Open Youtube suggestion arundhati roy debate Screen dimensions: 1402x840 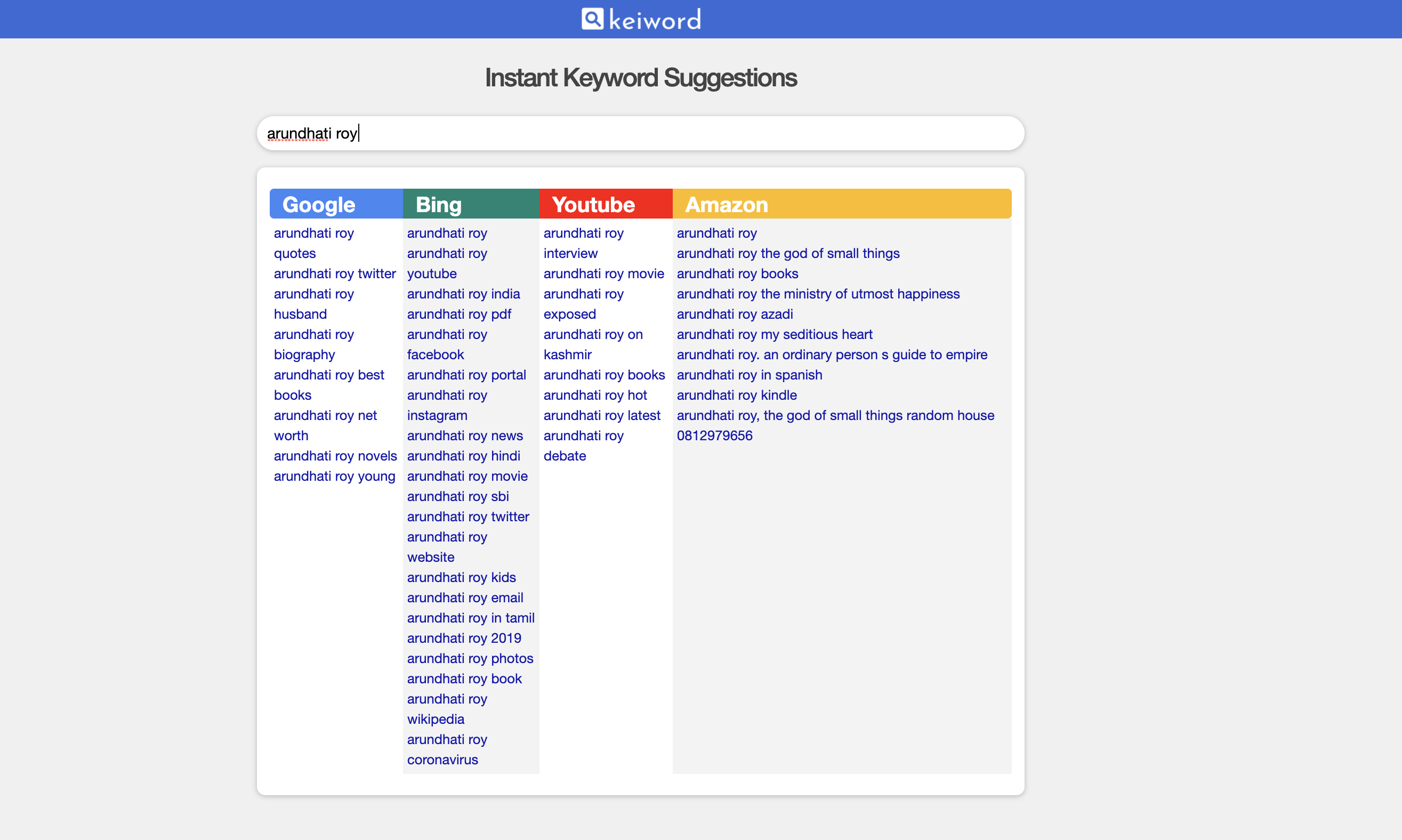pyautogui.click(x=583, y=446)
